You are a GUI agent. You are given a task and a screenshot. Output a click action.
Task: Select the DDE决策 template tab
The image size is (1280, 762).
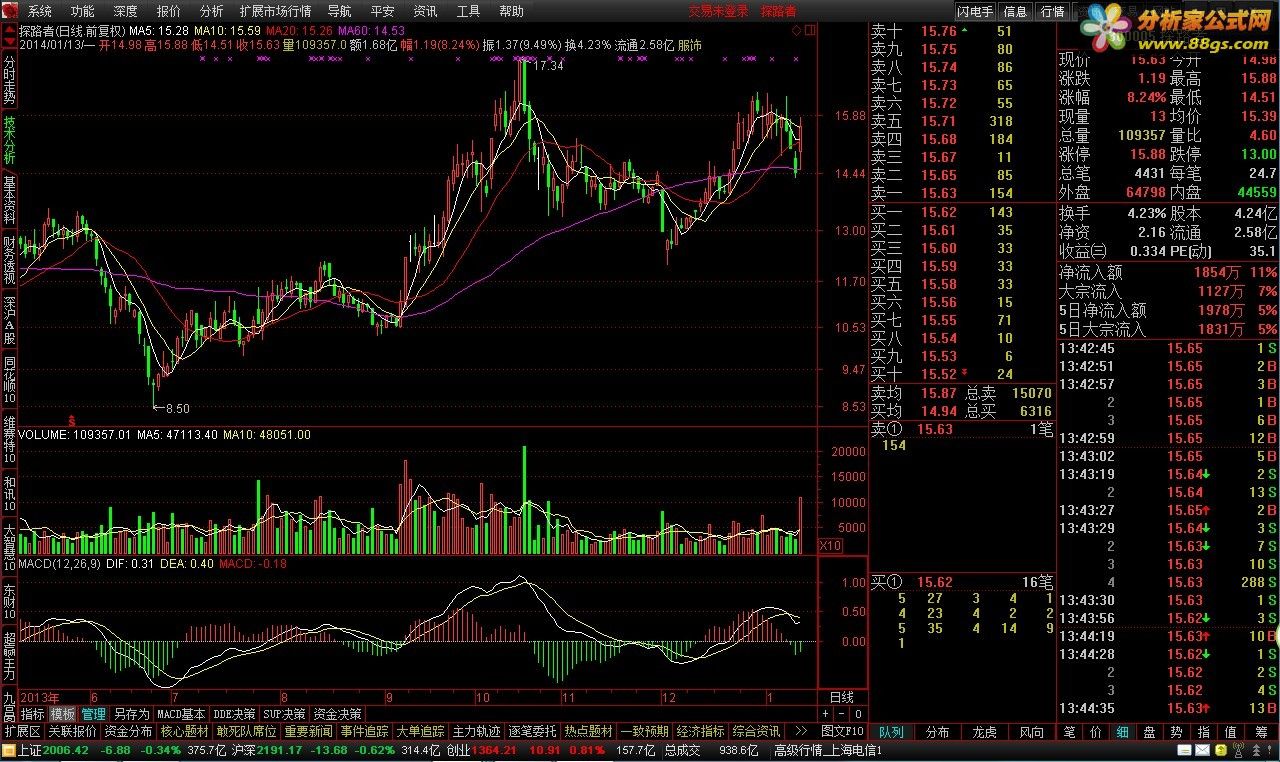pos(235,714)
